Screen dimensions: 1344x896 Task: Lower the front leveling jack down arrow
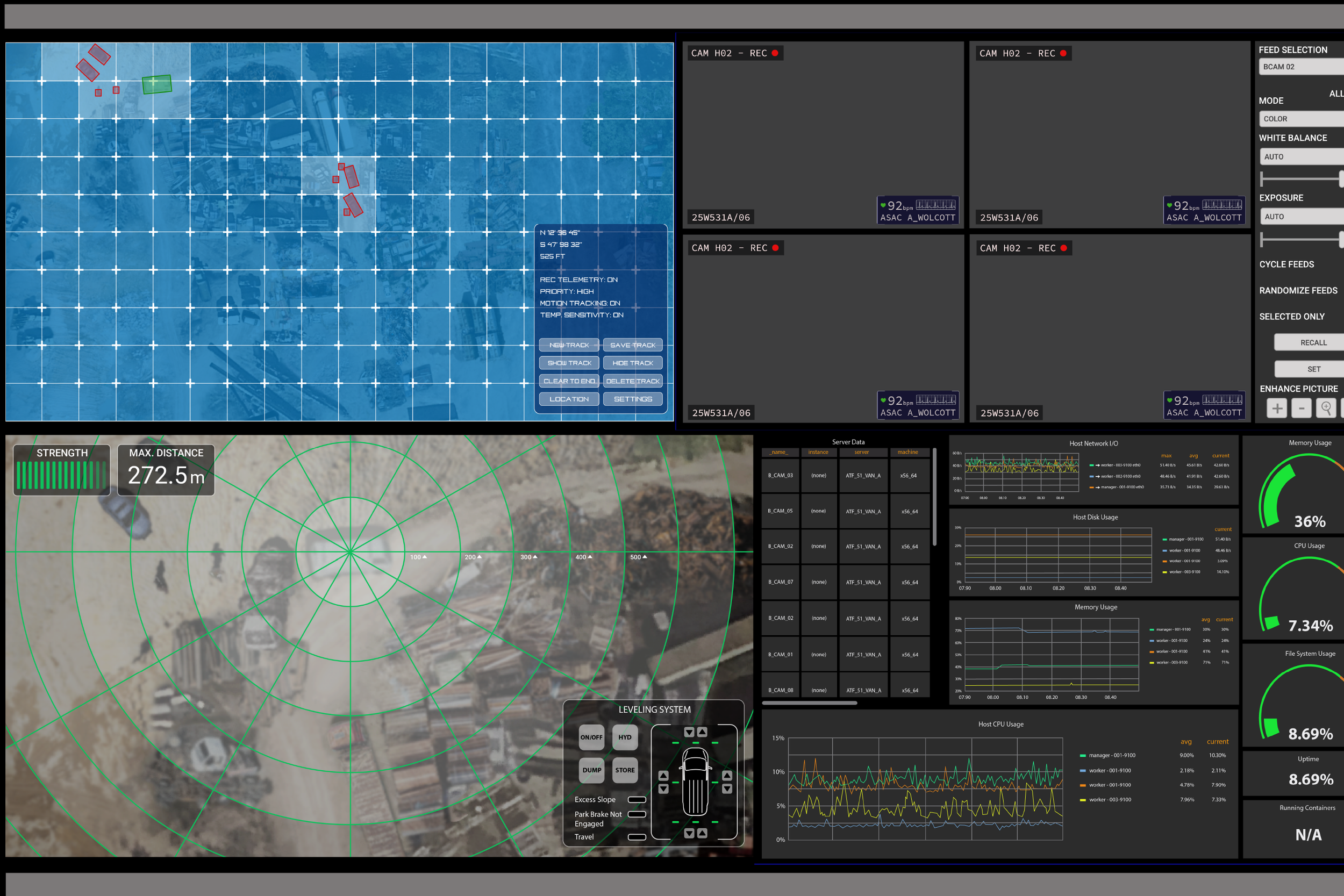[689, 732]
